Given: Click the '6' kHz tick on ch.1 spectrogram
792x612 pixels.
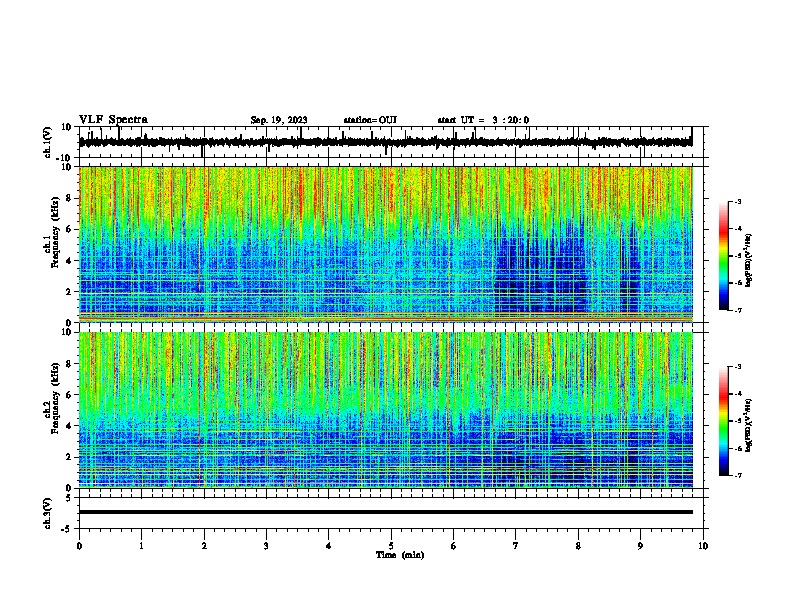Looking at the screenshot, I should pyautogui.click(x=69, y=229).
